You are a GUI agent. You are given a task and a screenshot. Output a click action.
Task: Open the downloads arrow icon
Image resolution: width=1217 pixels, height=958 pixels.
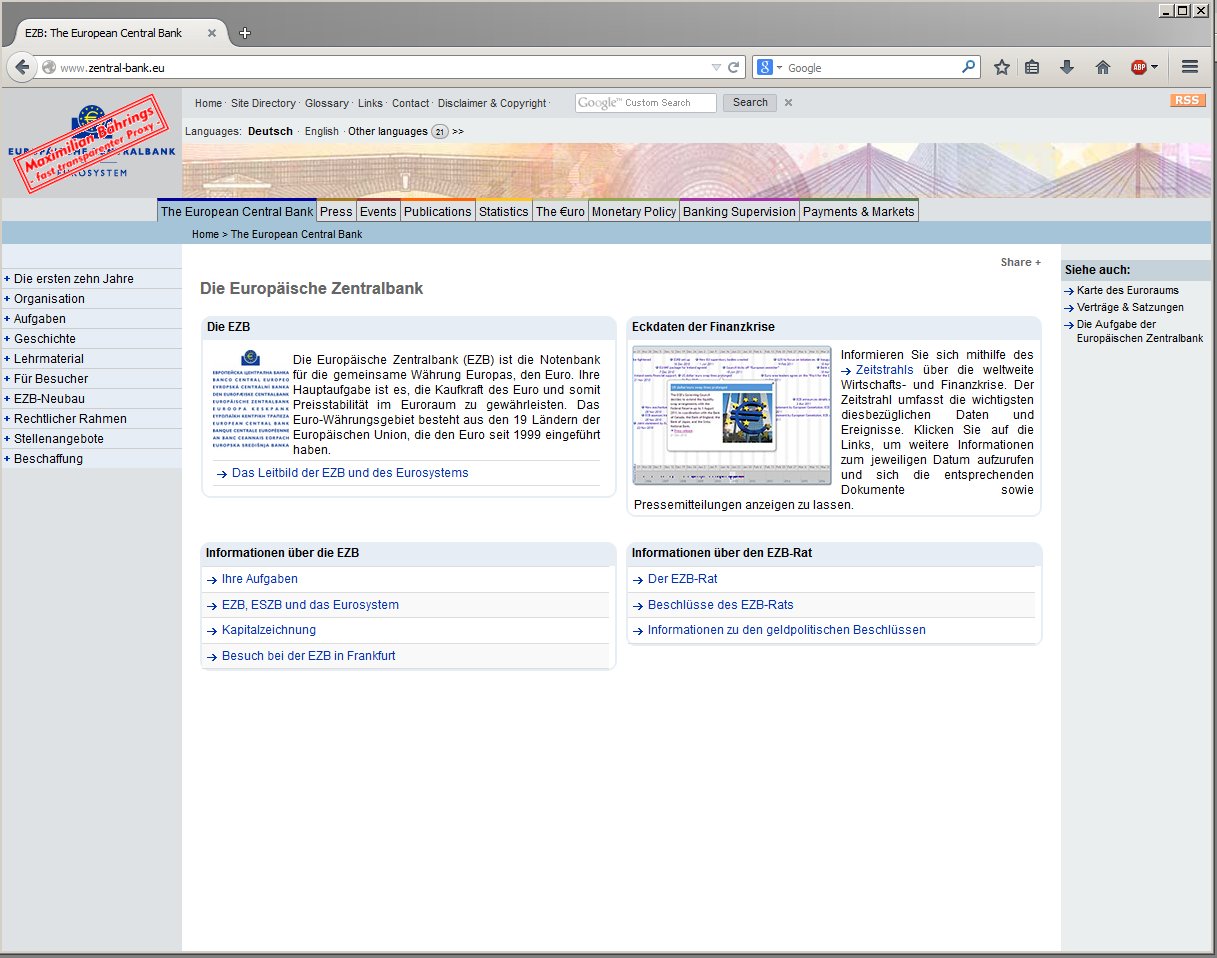(1067, 67)
